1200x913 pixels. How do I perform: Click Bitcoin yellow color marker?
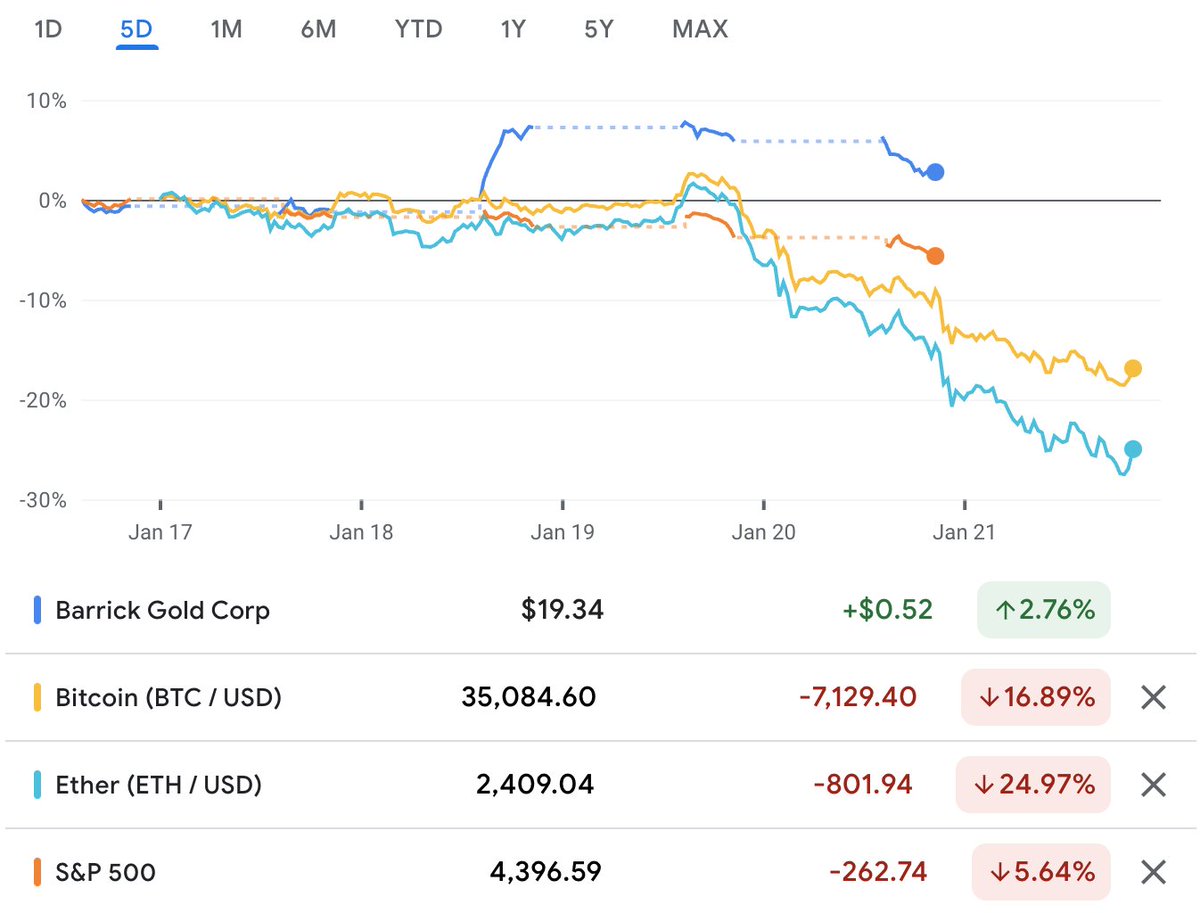tap(38, 697)
